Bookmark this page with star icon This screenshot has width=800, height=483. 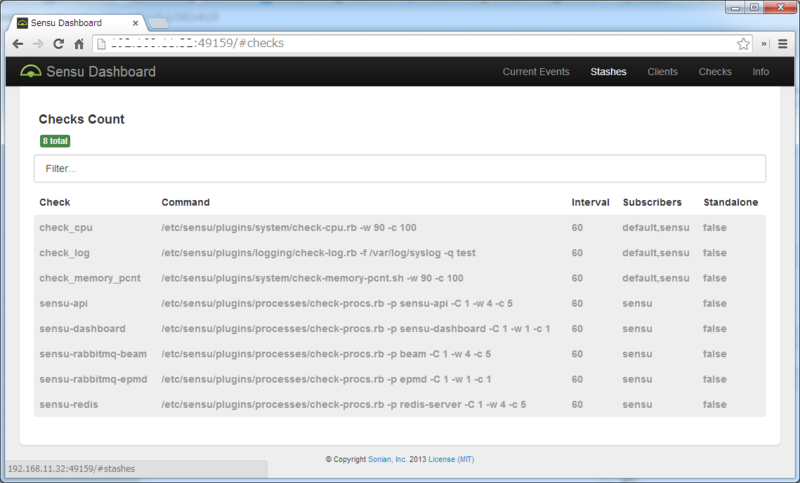tap(743, 44)
